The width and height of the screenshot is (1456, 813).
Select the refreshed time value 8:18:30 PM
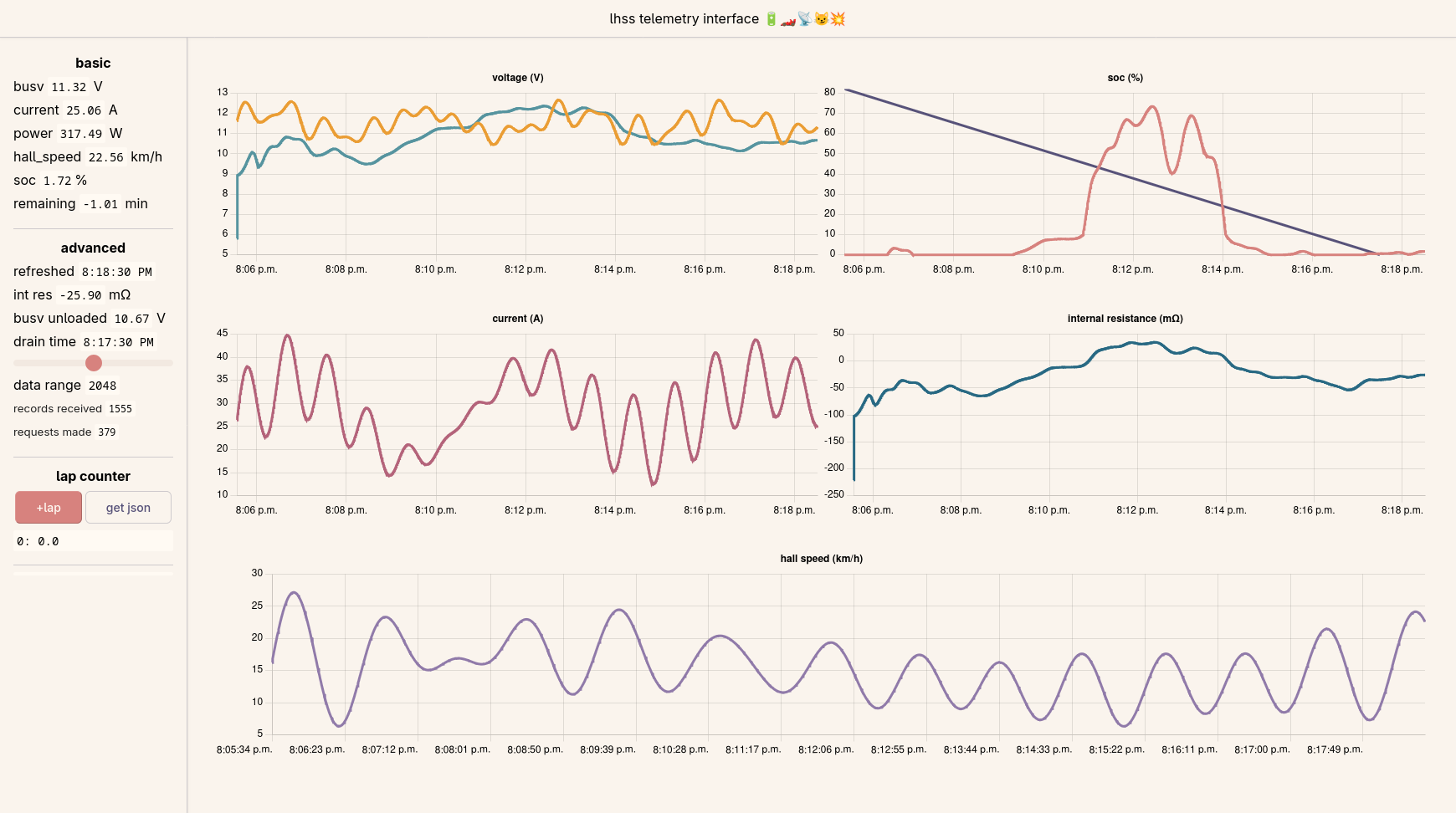117,272
